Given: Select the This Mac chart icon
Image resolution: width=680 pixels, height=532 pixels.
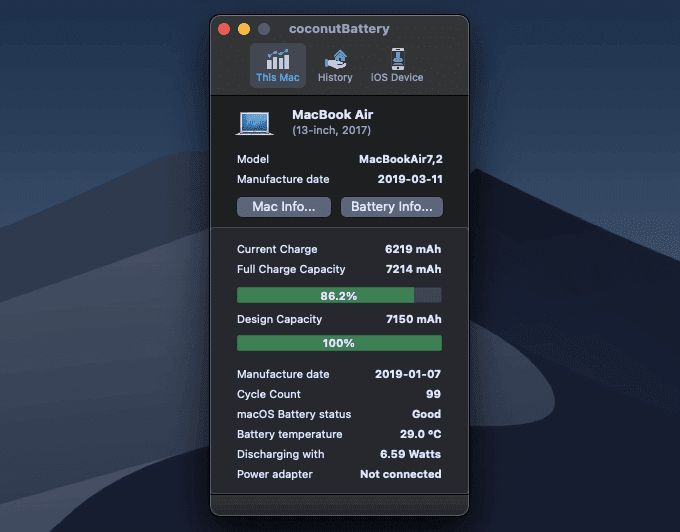Looking at the screenshot, I should [x=278, y=59].
